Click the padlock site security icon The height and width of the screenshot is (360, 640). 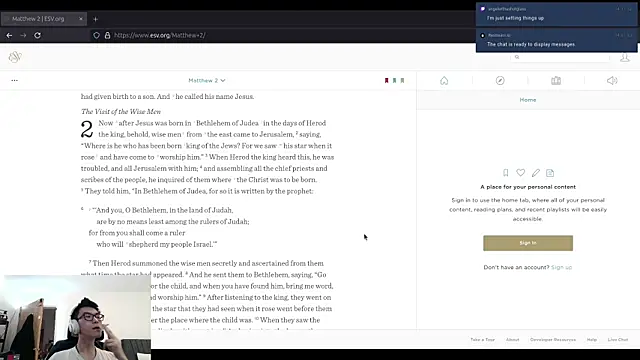(x=107, y=36)
